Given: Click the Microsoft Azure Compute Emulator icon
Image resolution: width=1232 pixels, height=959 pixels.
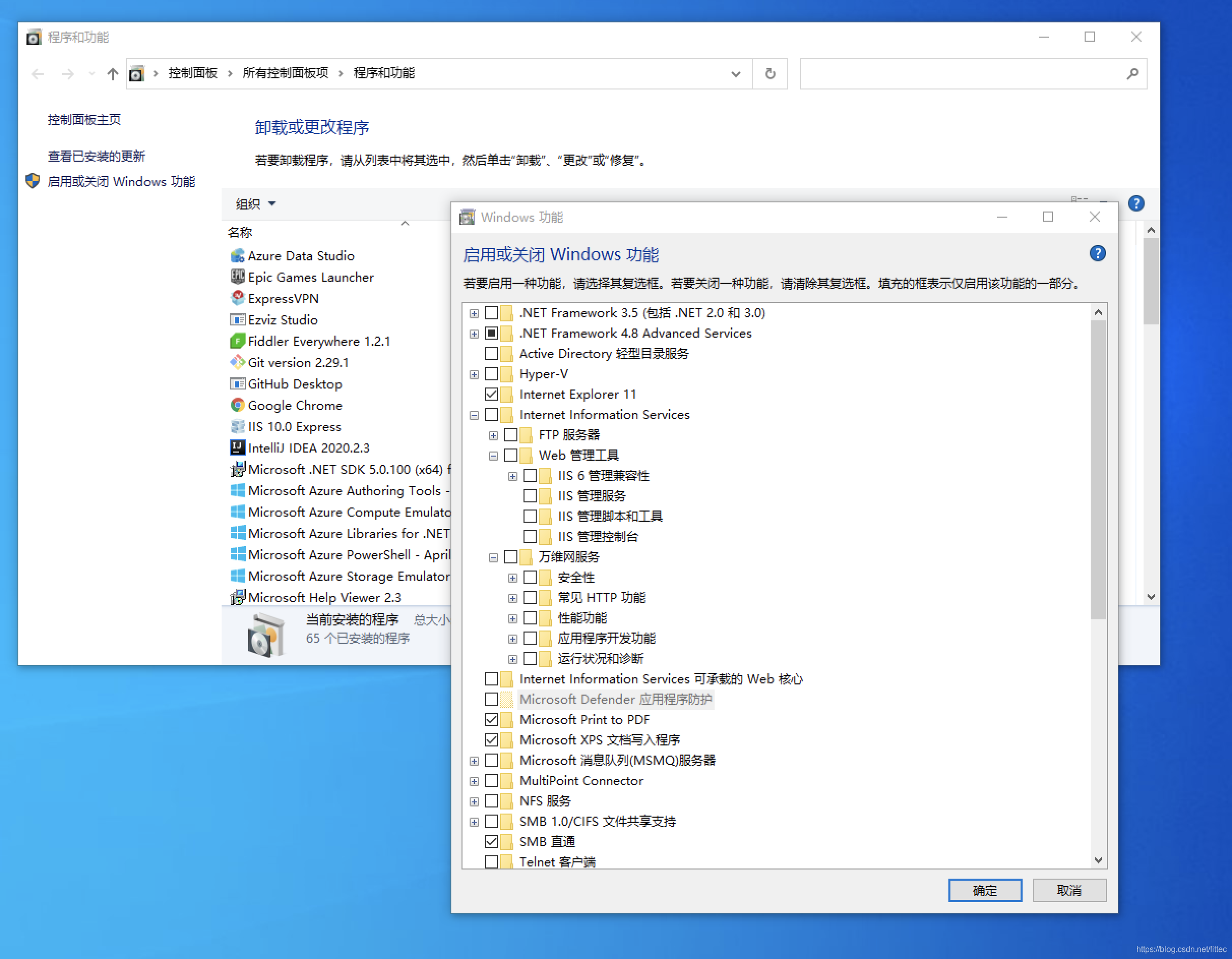Looking at the screenshot, I should [237, 512].
